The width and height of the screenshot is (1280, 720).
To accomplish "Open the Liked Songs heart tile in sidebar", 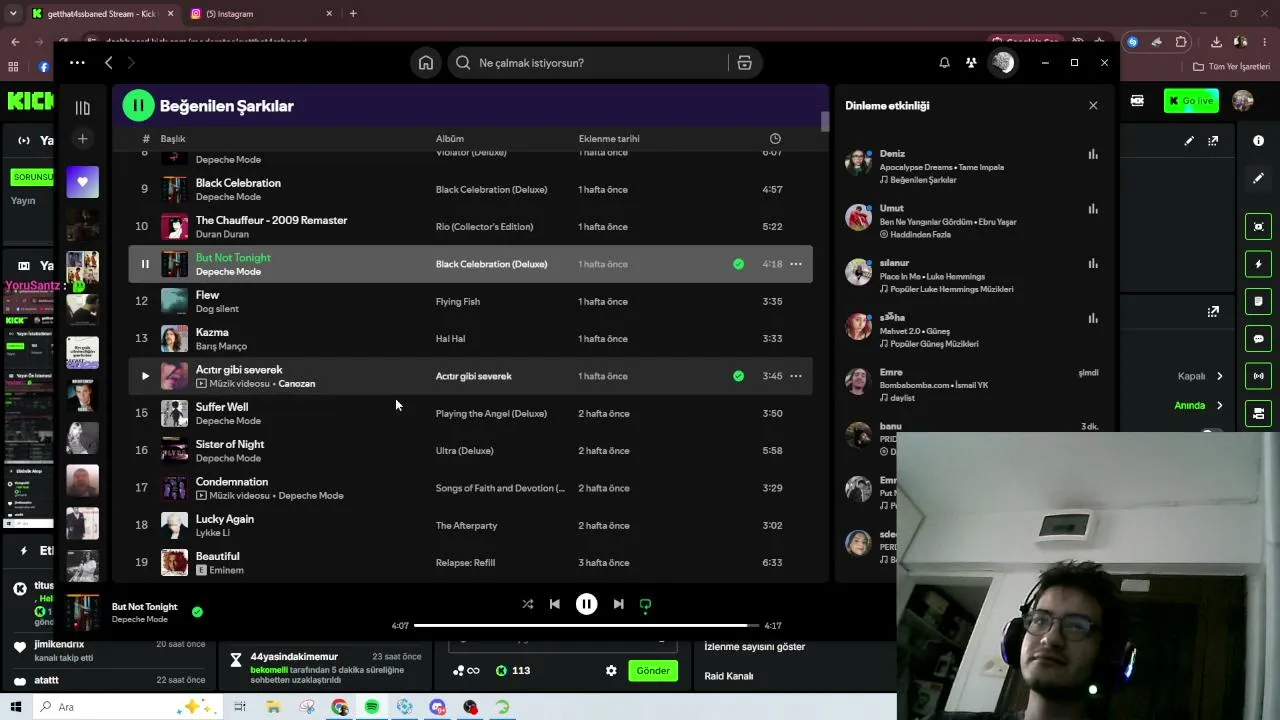I will [83, 182].
